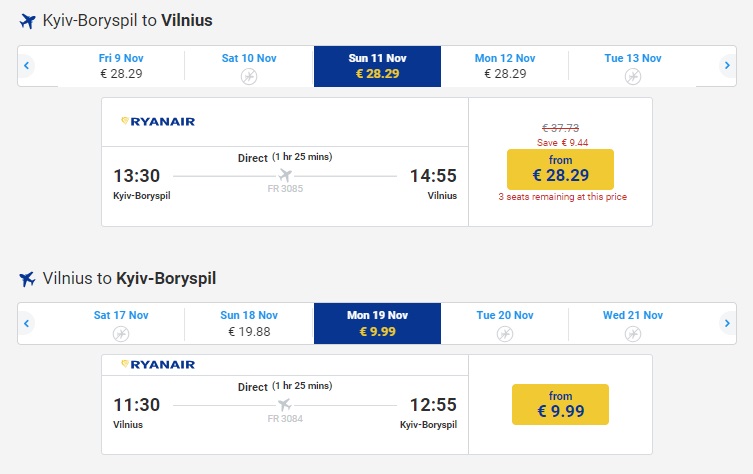Click the Ryanair logo on outbound flight

[158, 122]
